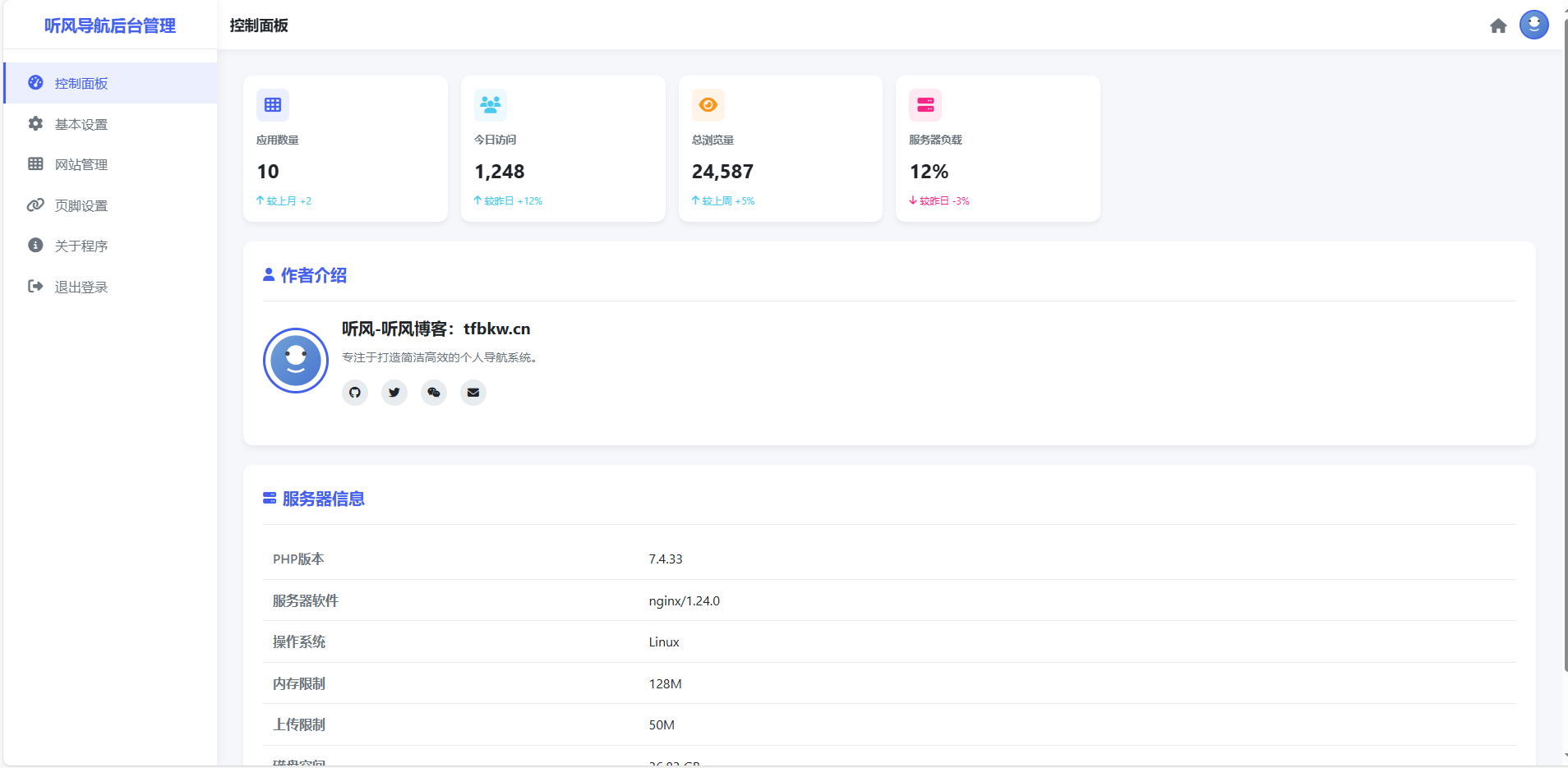Open the author's GitHub icon
The width and height of the screenshot is (1568, 768).
tap(355, 393)
